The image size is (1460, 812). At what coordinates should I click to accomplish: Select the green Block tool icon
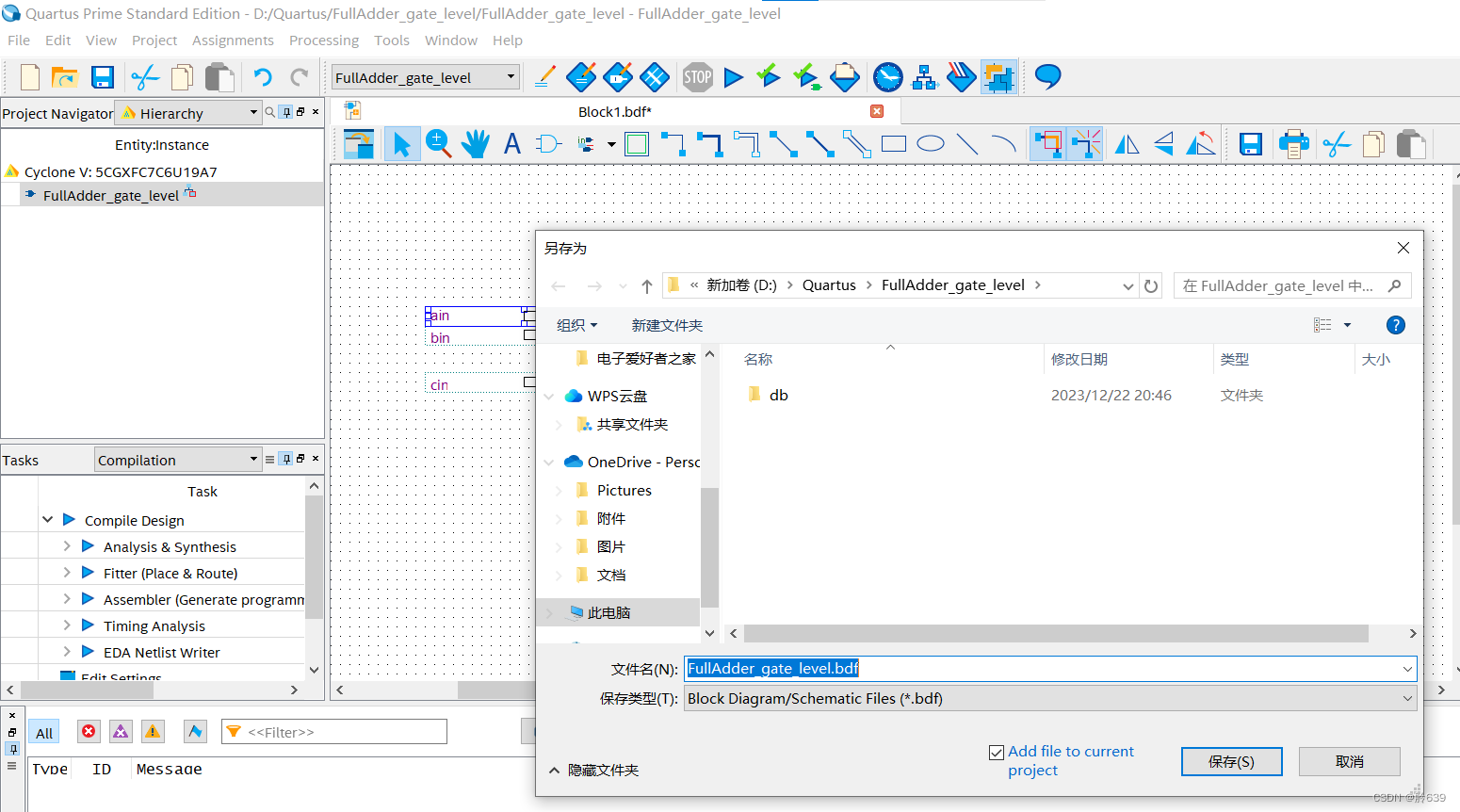pyautogui.click(x=637, y=144)
